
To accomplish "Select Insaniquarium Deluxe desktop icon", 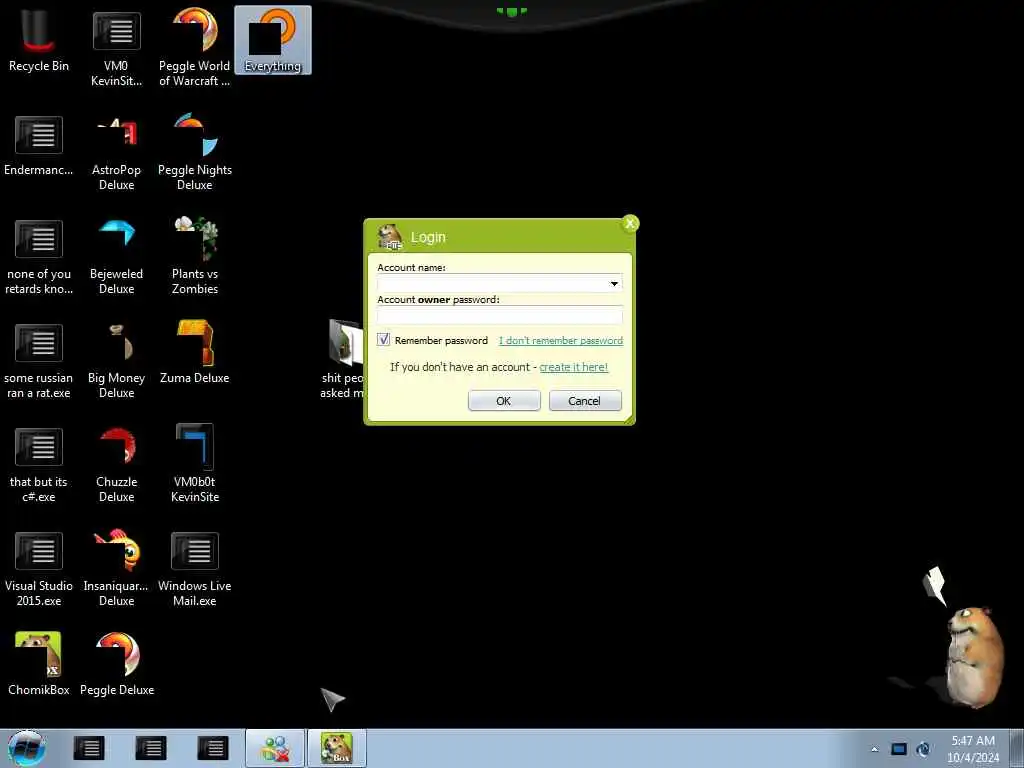I will pyautogui.click(x=116, y=568).
